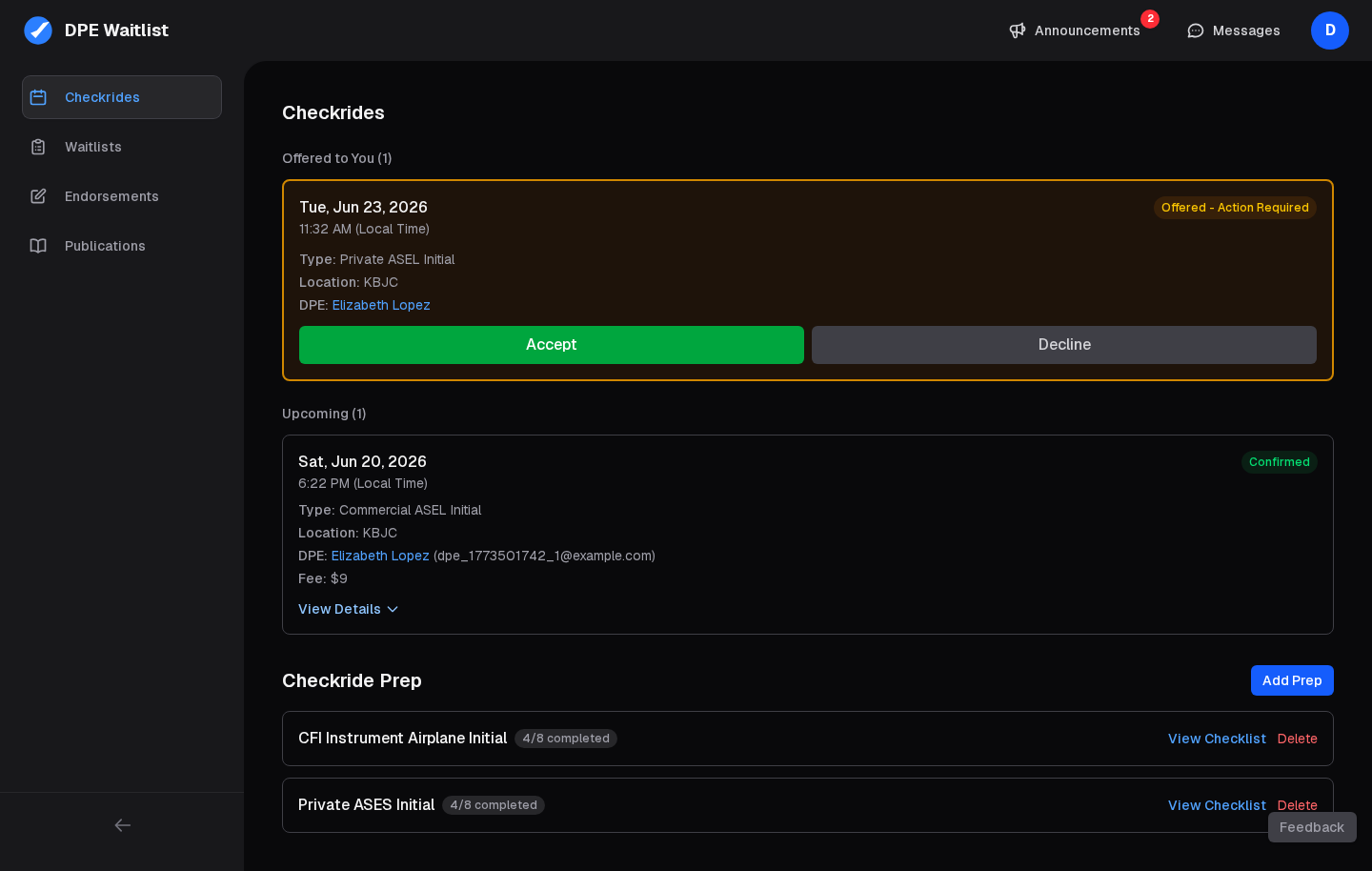Open Endorsements in the sidebar
Screen dimensions: 1372x871
[122, 196]
